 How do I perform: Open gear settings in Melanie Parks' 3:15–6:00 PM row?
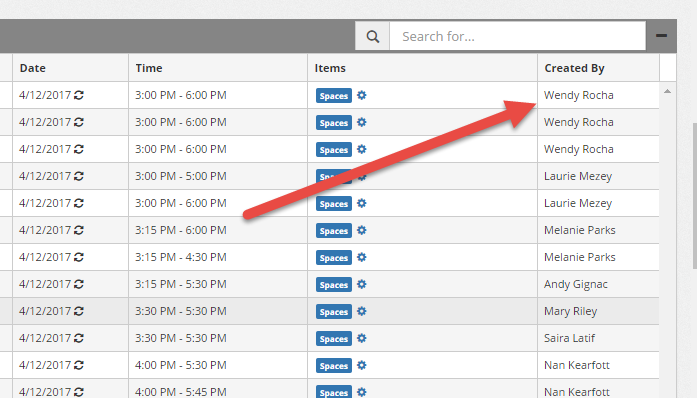[362, 230]
